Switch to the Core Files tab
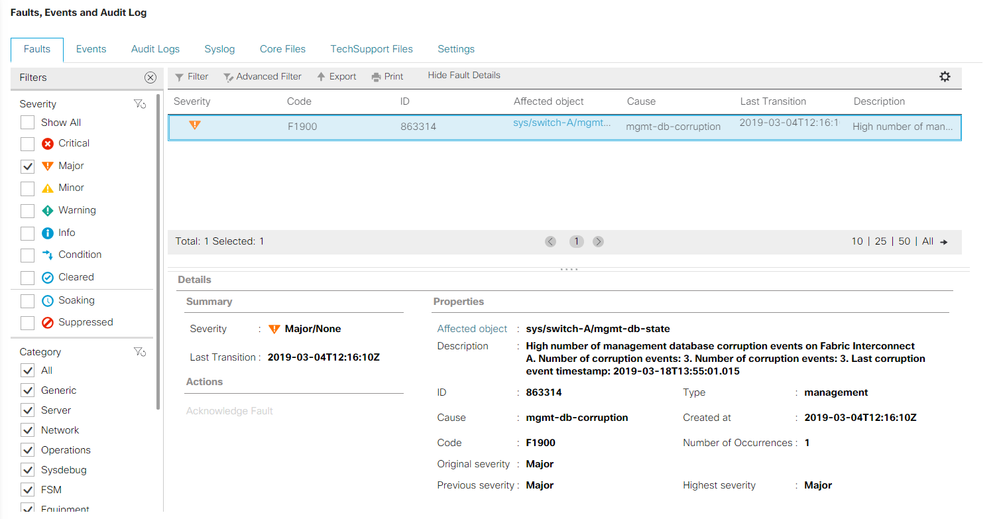The image size is (999, 519). pos(283,49)
